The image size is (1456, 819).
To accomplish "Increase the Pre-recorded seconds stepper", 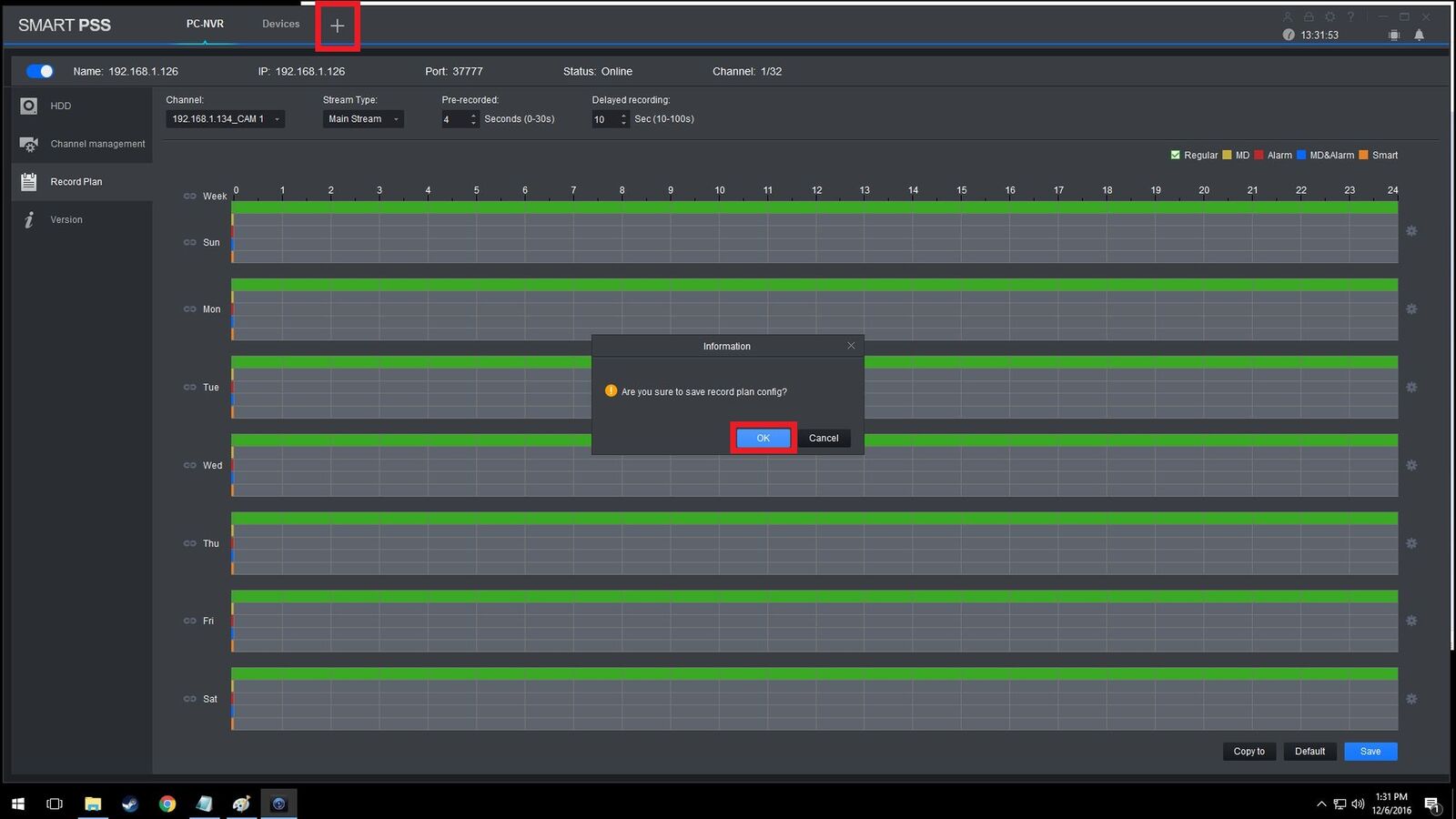I will pos(473,116).
